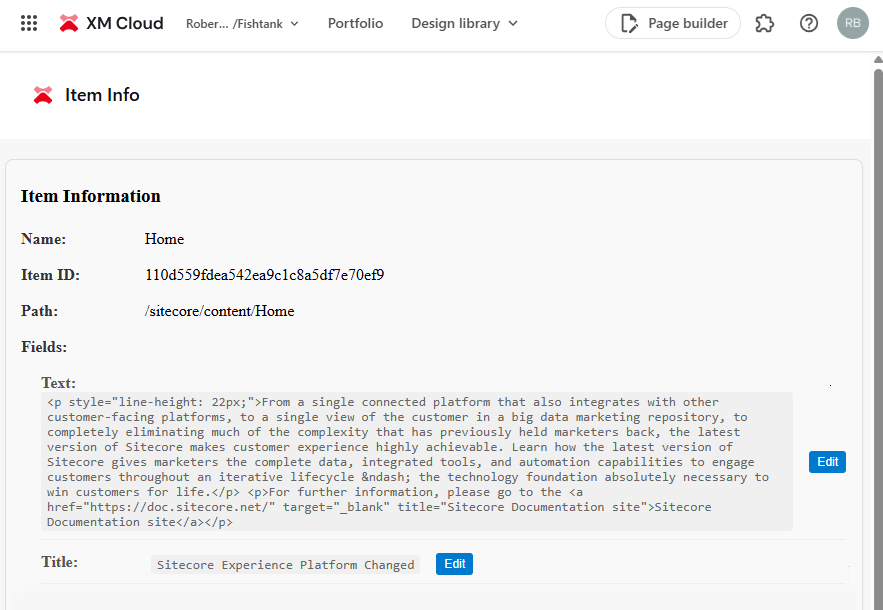Click the Title value Sitecore Experience Platform Changed
Screen dimensions: 883x610
tap(285, 565)
